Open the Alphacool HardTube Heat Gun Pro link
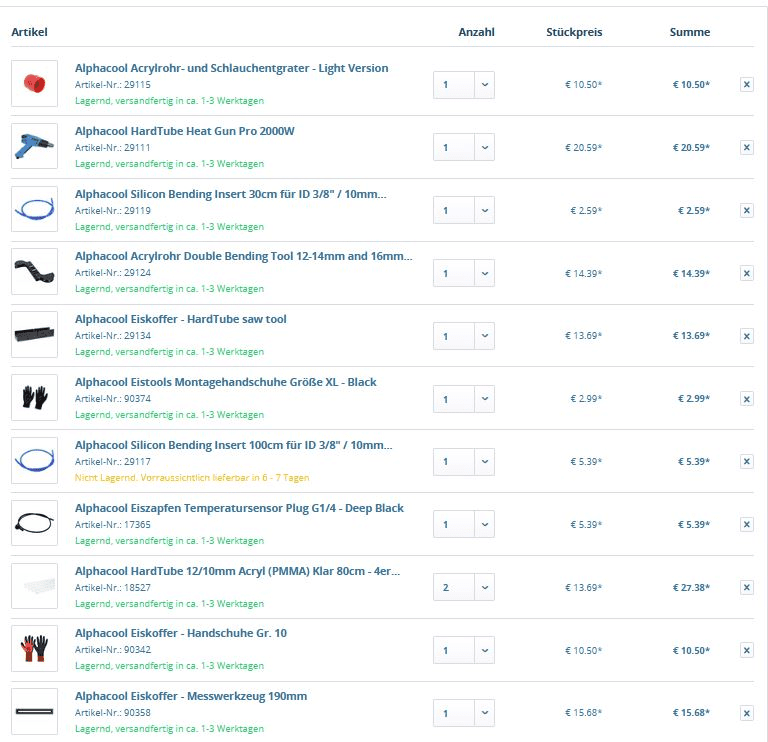Viewport: 768px width, 742px height. point(184,131)
